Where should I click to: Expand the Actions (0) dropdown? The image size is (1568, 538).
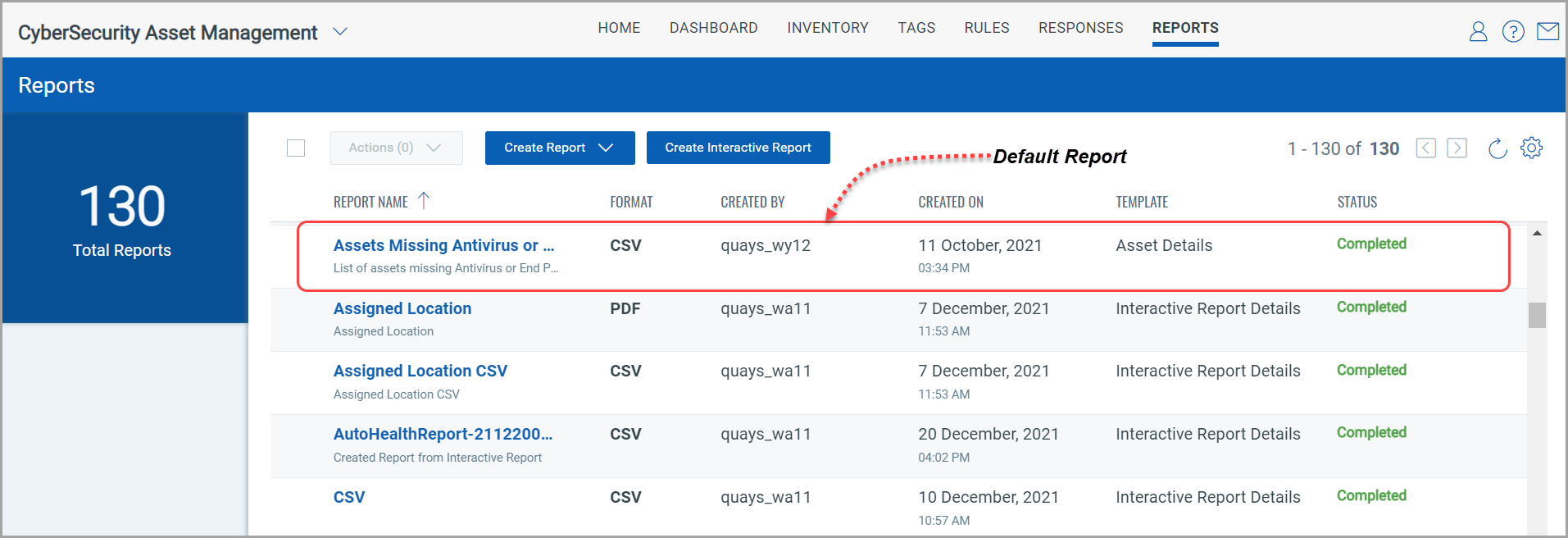[x=396, y=148]
